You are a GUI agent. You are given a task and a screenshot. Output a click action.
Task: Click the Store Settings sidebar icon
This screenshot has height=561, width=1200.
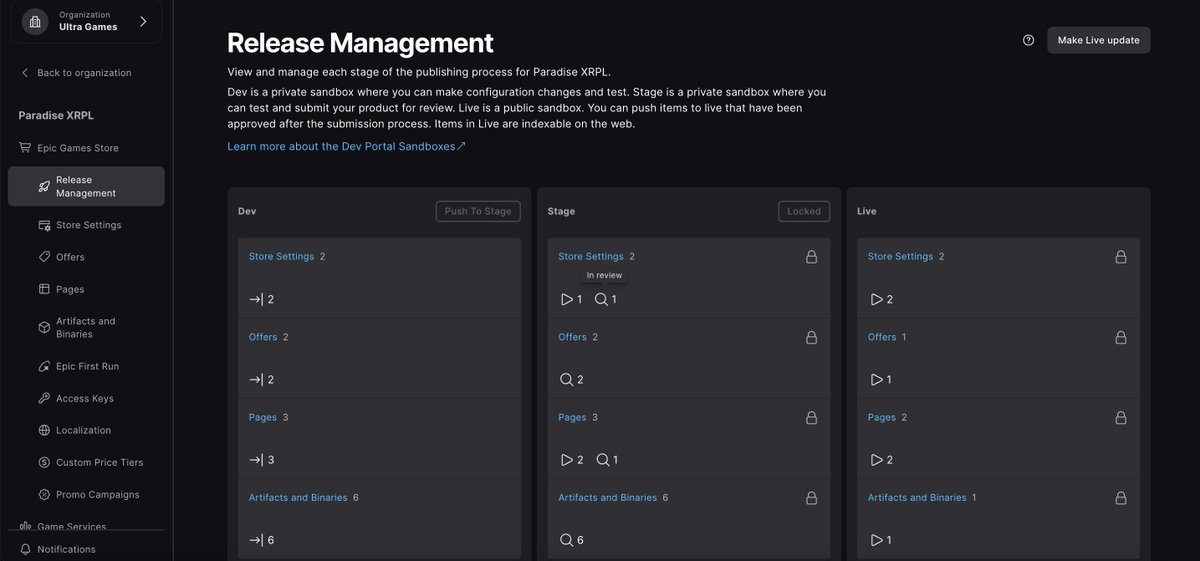(x=44, y=225)
